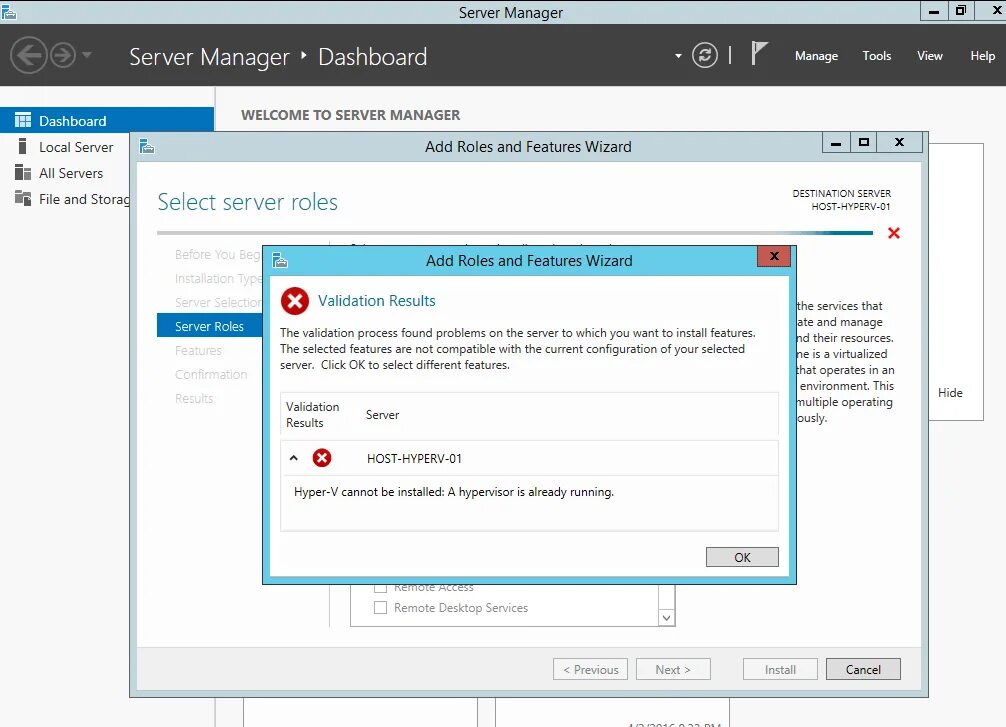This screenshot has height=727, width=1006.
Task: Open the Help menu
Action: pyautogui.click(x=982, y=56)
